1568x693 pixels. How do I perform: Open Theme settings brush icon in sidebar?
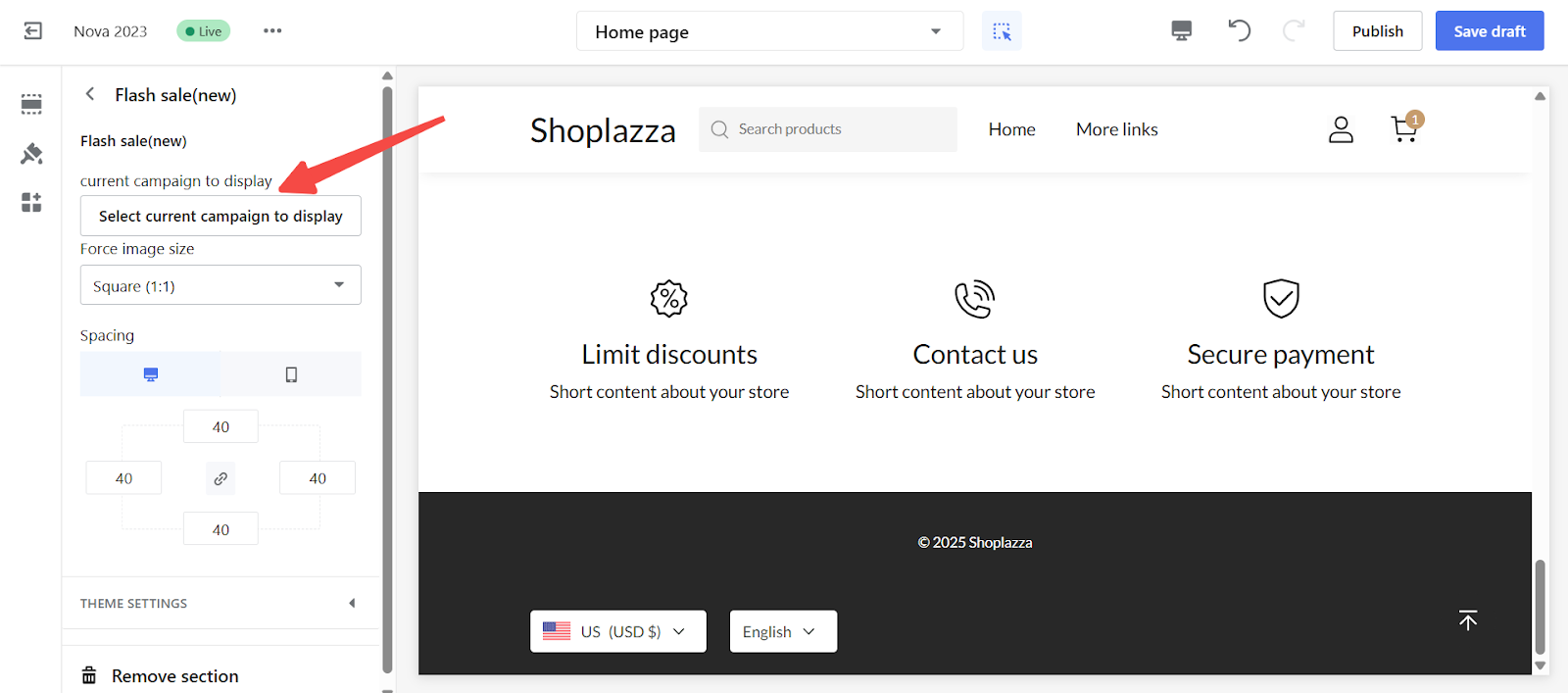point(31,154)
